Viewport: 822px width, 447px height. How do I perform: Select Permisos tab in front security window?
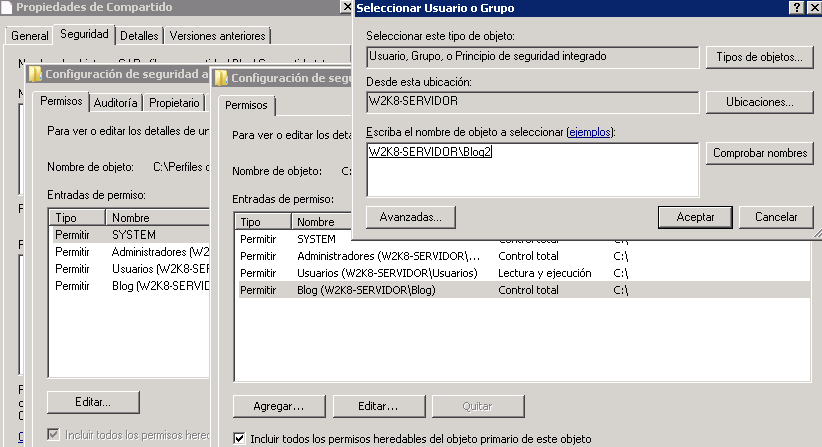pyautogui.click(x=246, y=105)
